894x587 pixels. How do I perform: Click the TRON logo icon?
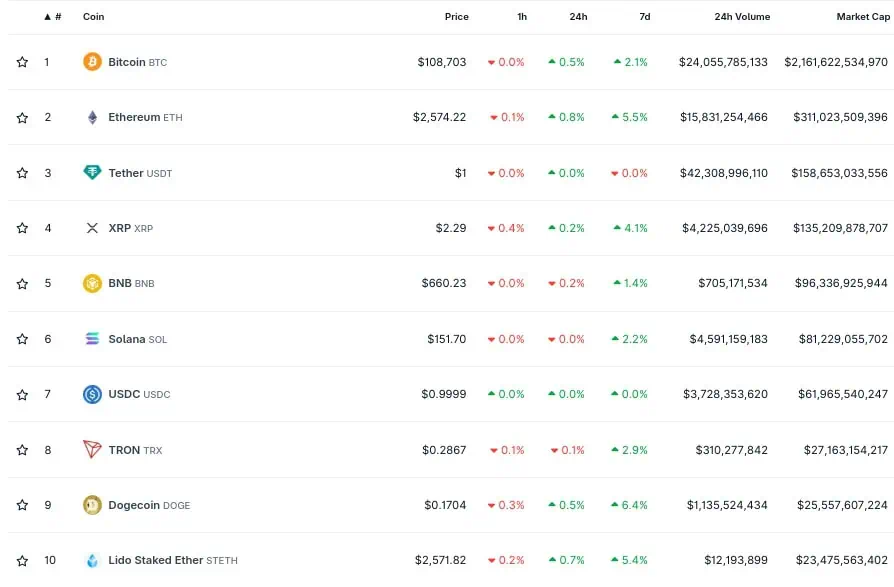point(92,450)
